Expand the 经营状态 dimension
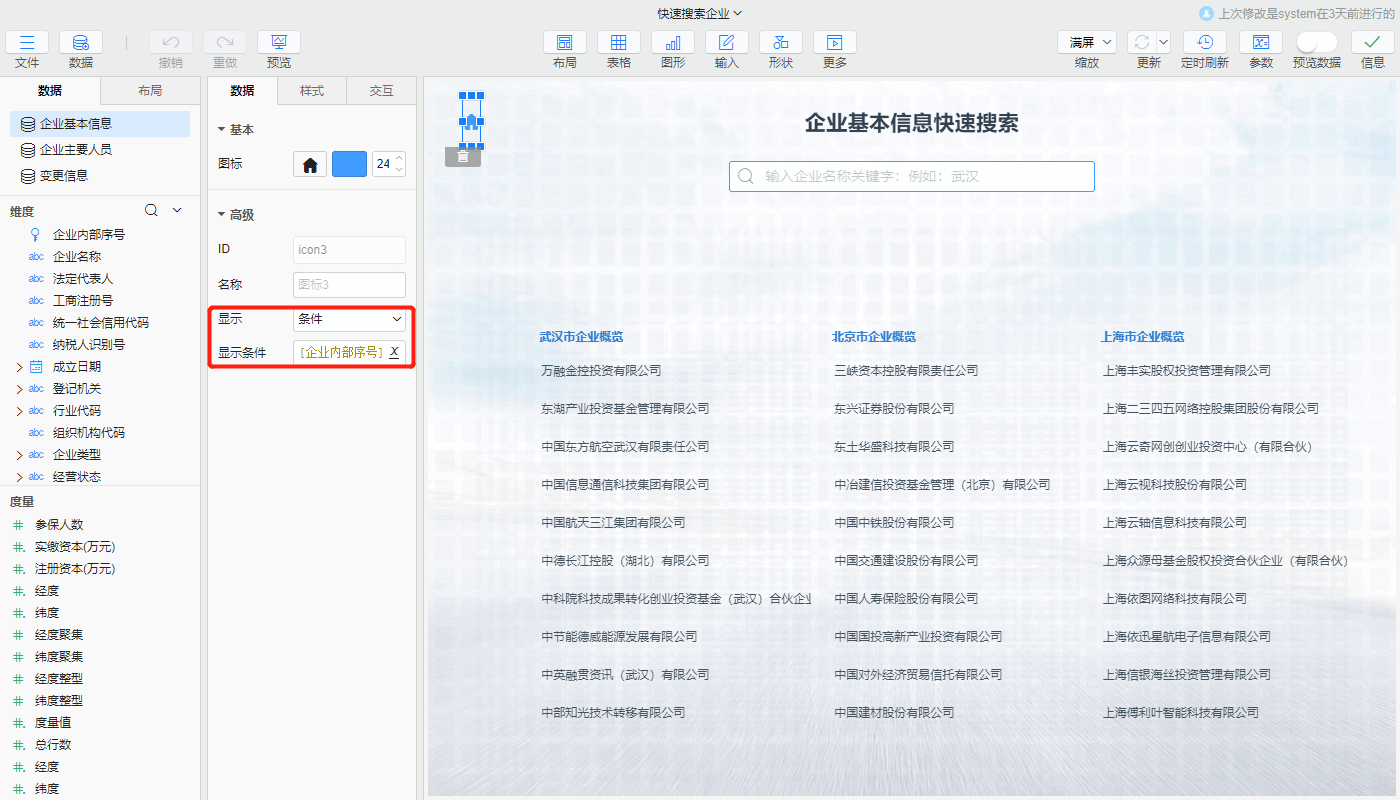1400x800 pixels. pyautogui.click(x=19, y=477)
